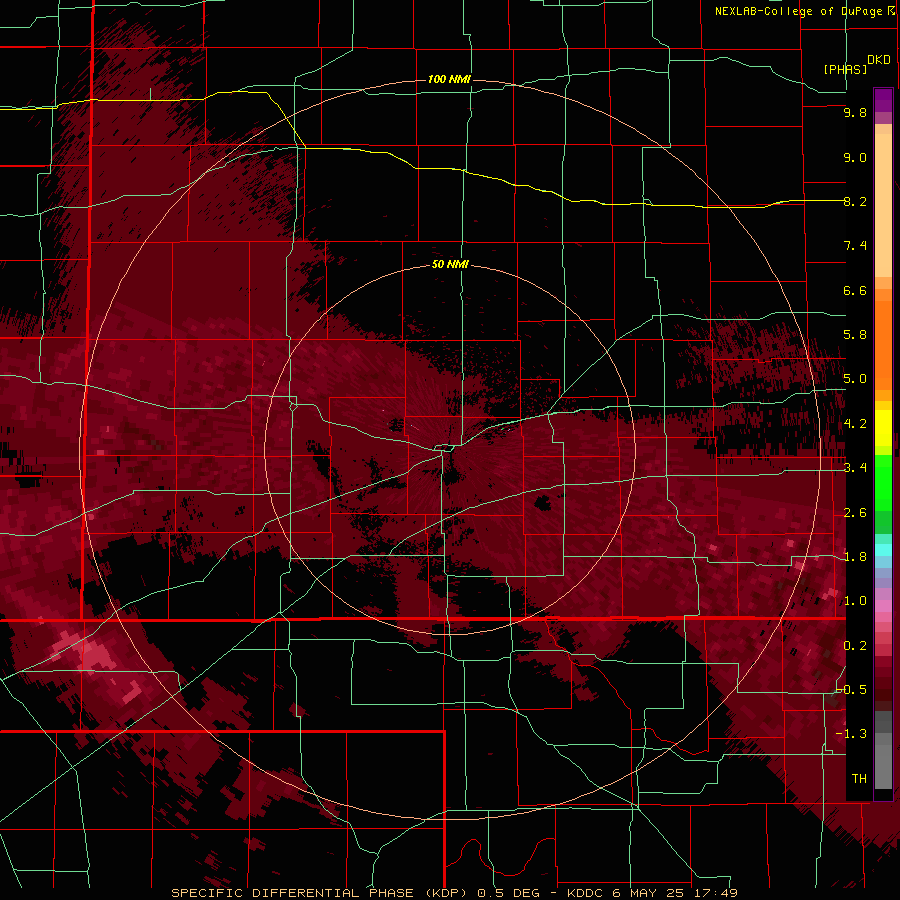
Task: Click the 50 NMI range ring label
Action: [450, 264]
